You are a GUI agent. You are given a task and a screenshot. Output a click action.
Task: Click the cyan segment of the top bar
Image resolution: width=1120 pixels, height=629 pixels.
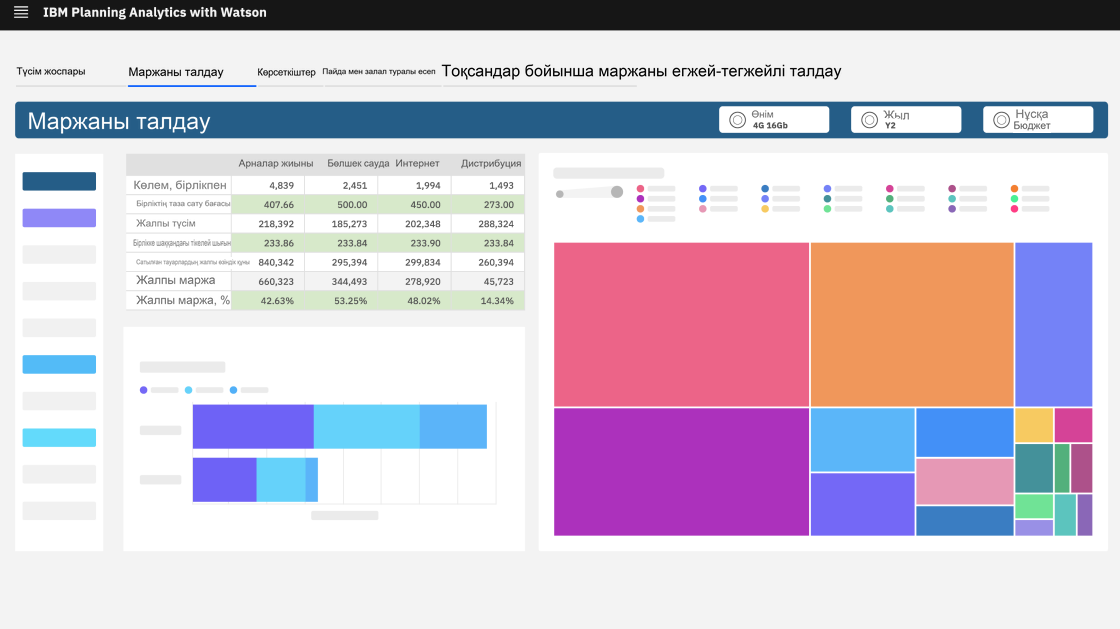(366, 426)
